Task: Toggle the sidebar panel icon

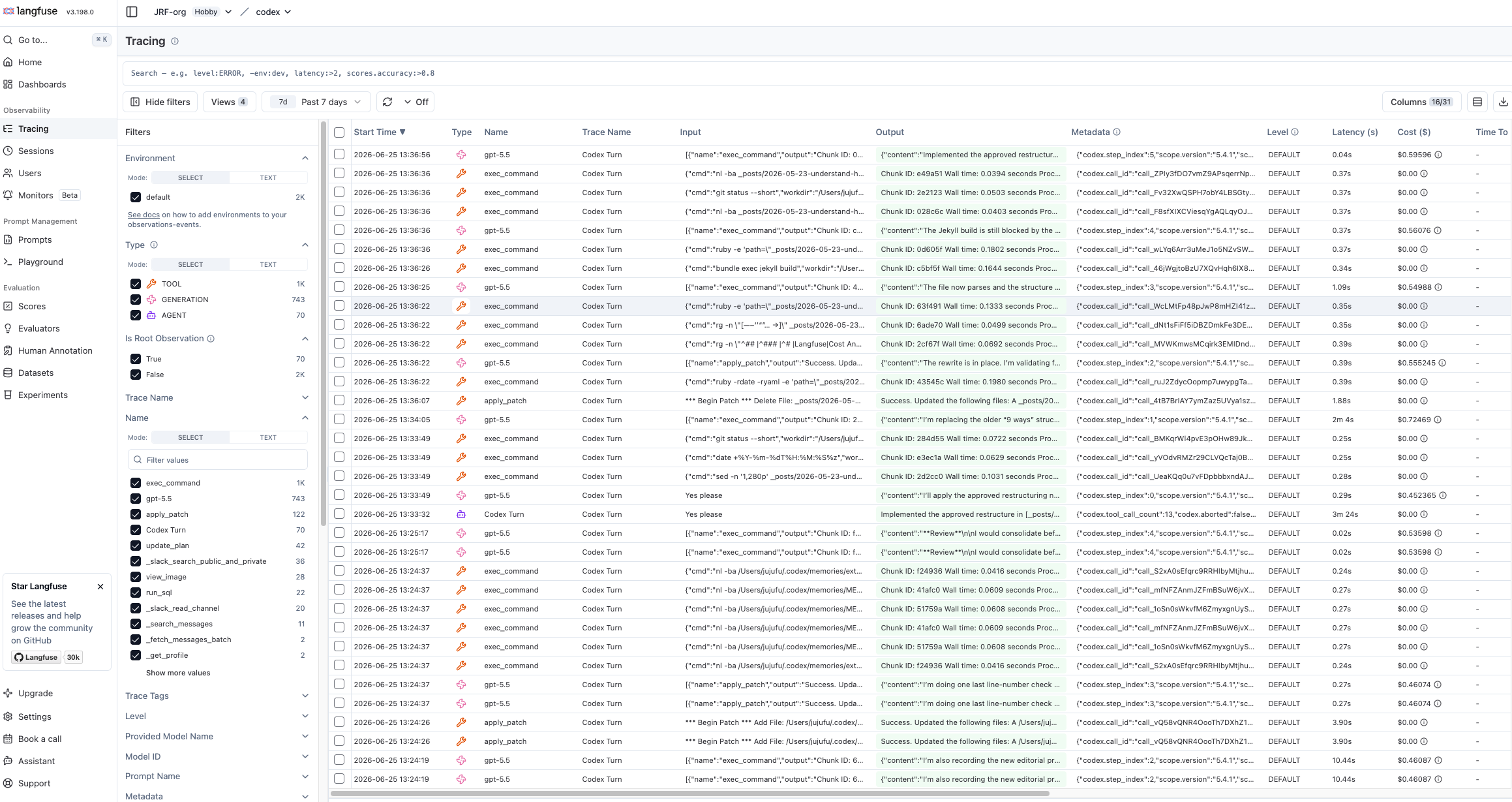Action: point(132,12)
